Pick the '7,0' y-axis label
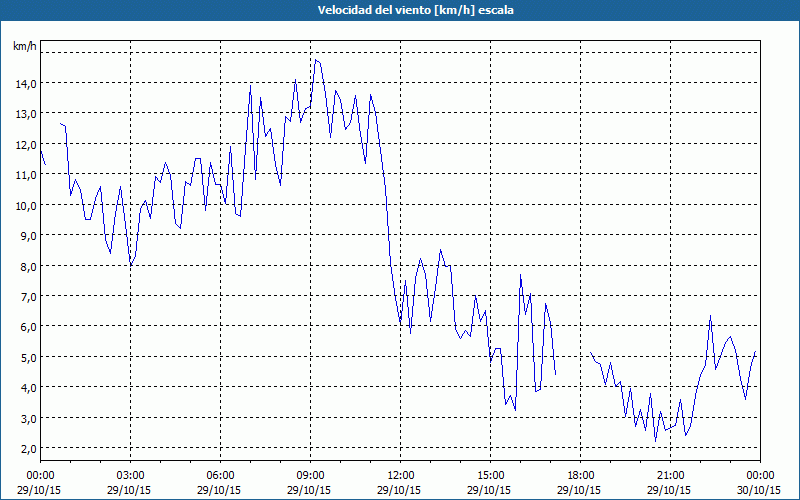 click(x=27, y=296)
